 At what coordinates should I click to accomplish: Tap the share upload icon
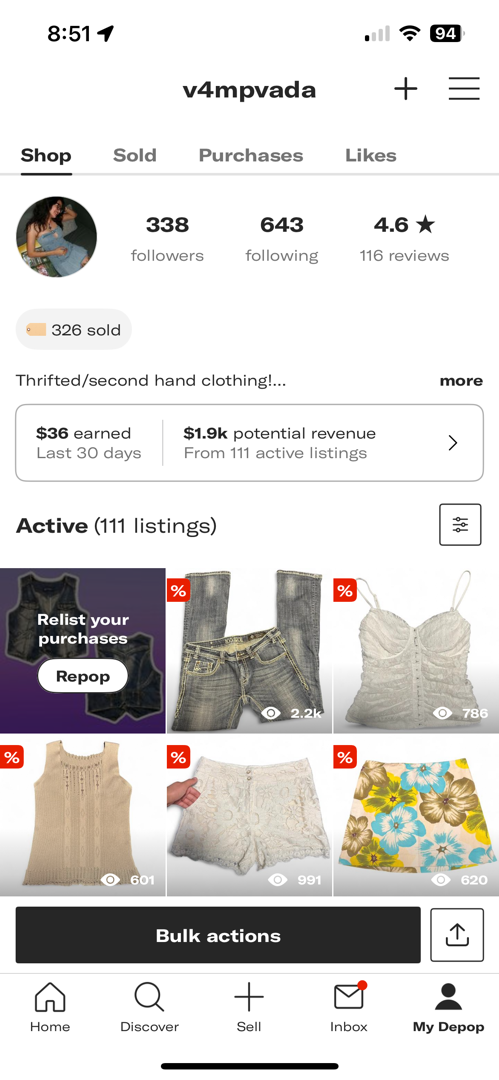[457, 935]
